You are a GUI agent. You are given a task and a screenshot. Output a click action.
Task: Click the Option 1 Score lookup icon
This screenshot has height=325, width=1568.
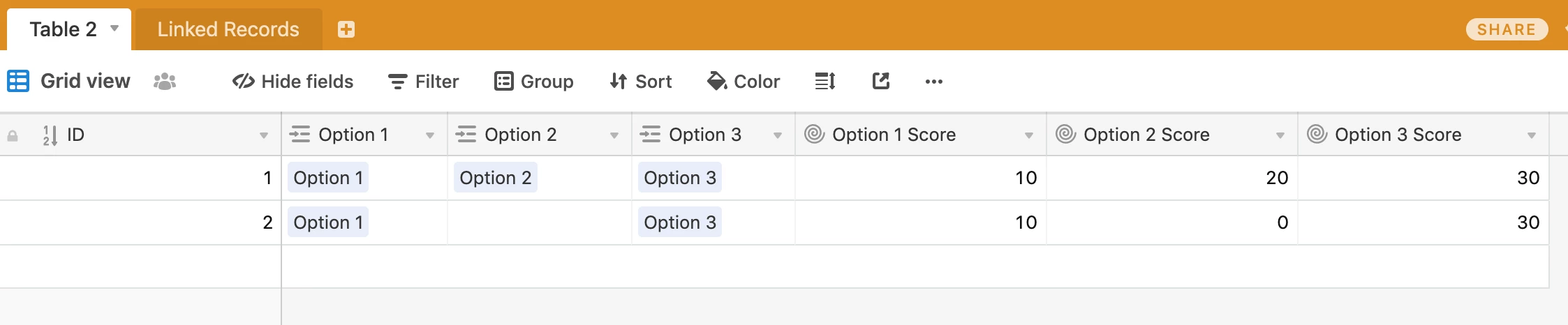pos(815,134)
